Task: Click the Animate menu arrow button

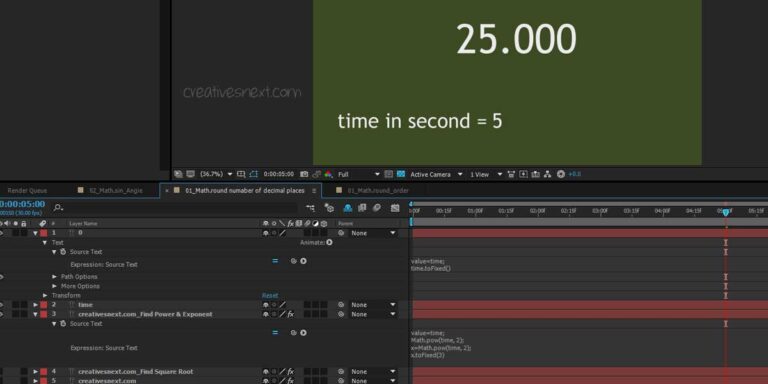Action: point(329,242)
